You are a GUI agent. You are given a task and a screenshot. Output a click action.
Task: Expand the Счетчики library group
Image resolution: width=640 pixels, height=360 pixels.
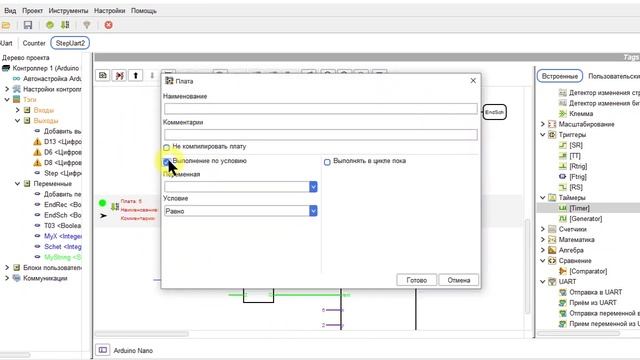(x=543, y=229)
